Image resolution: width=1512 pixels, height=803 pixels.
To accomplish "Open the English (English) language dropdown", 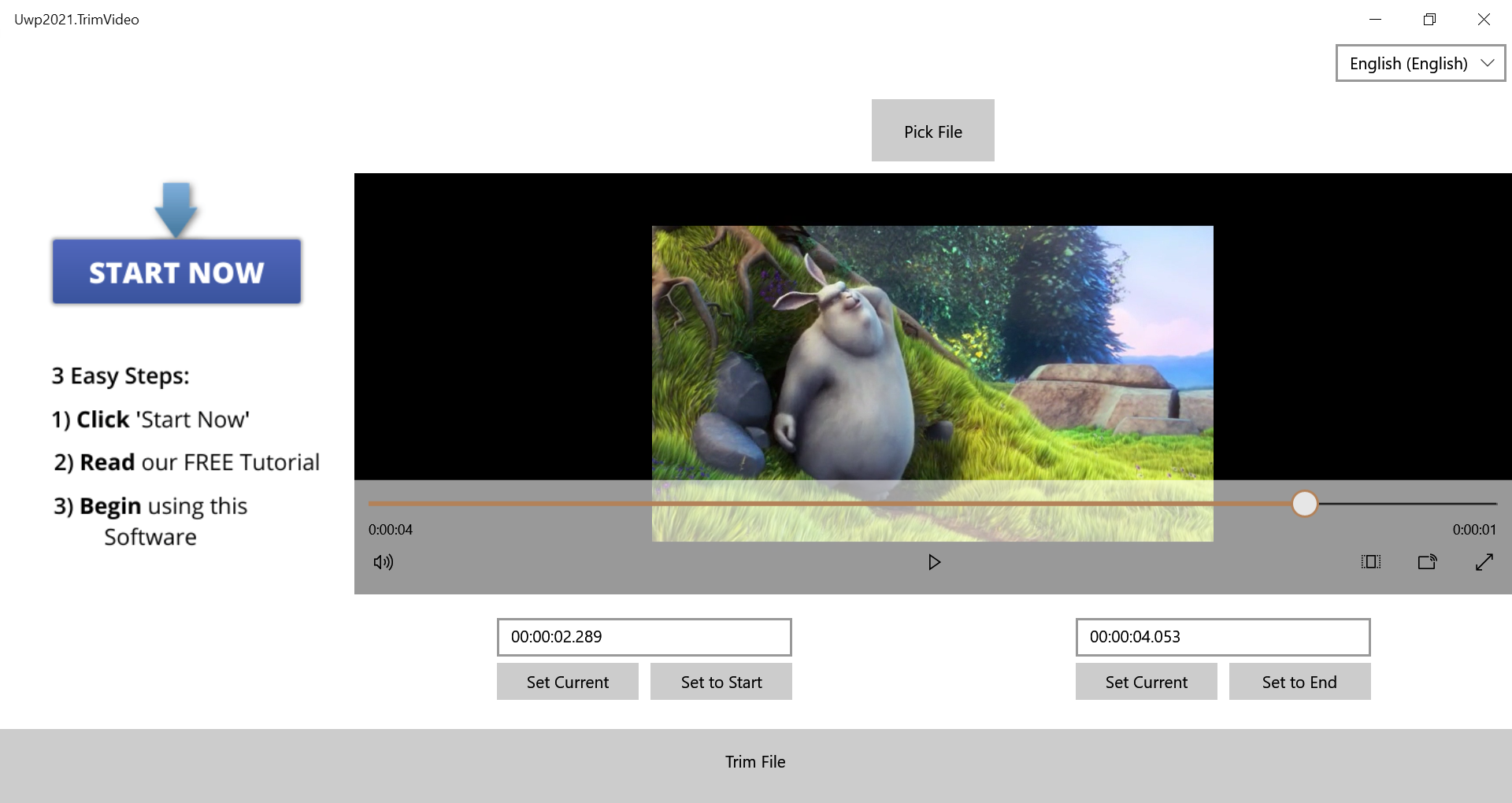I will click(x=1420, y=63).
